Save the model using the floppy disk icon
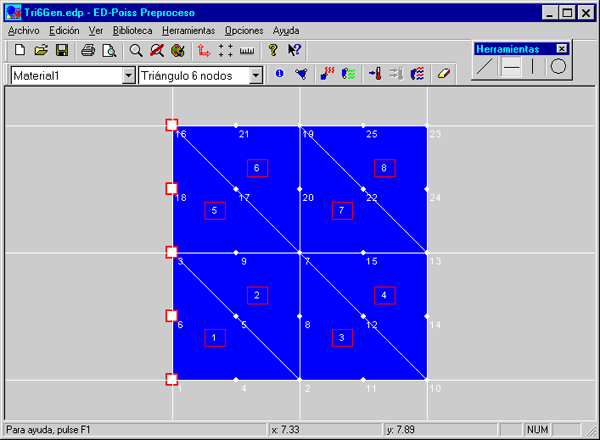This screenshot has width=600, height=440. 62,50
